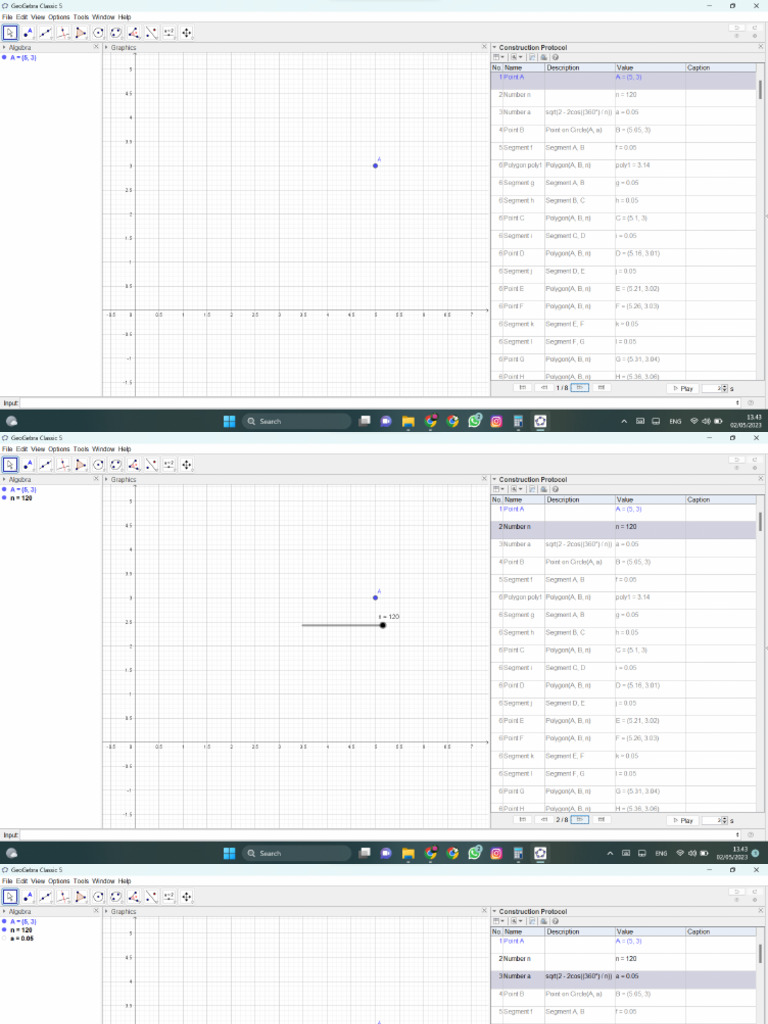Collapse Construction Protocol panel header in step 1/8 window
Viewport: 768px width, 1024px height.
pyautogui.click(x=494, y=48)
